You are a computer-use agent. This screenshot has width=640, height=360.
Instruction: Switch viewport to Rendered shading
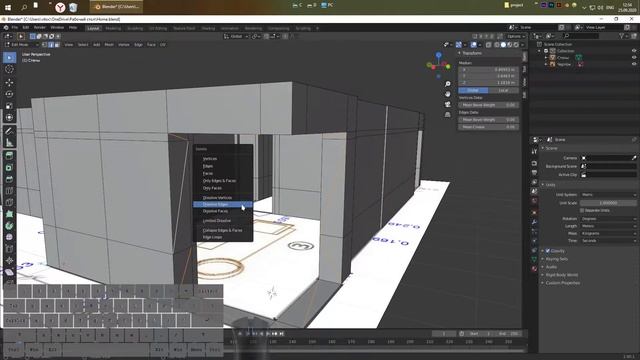tap(516, 45)
